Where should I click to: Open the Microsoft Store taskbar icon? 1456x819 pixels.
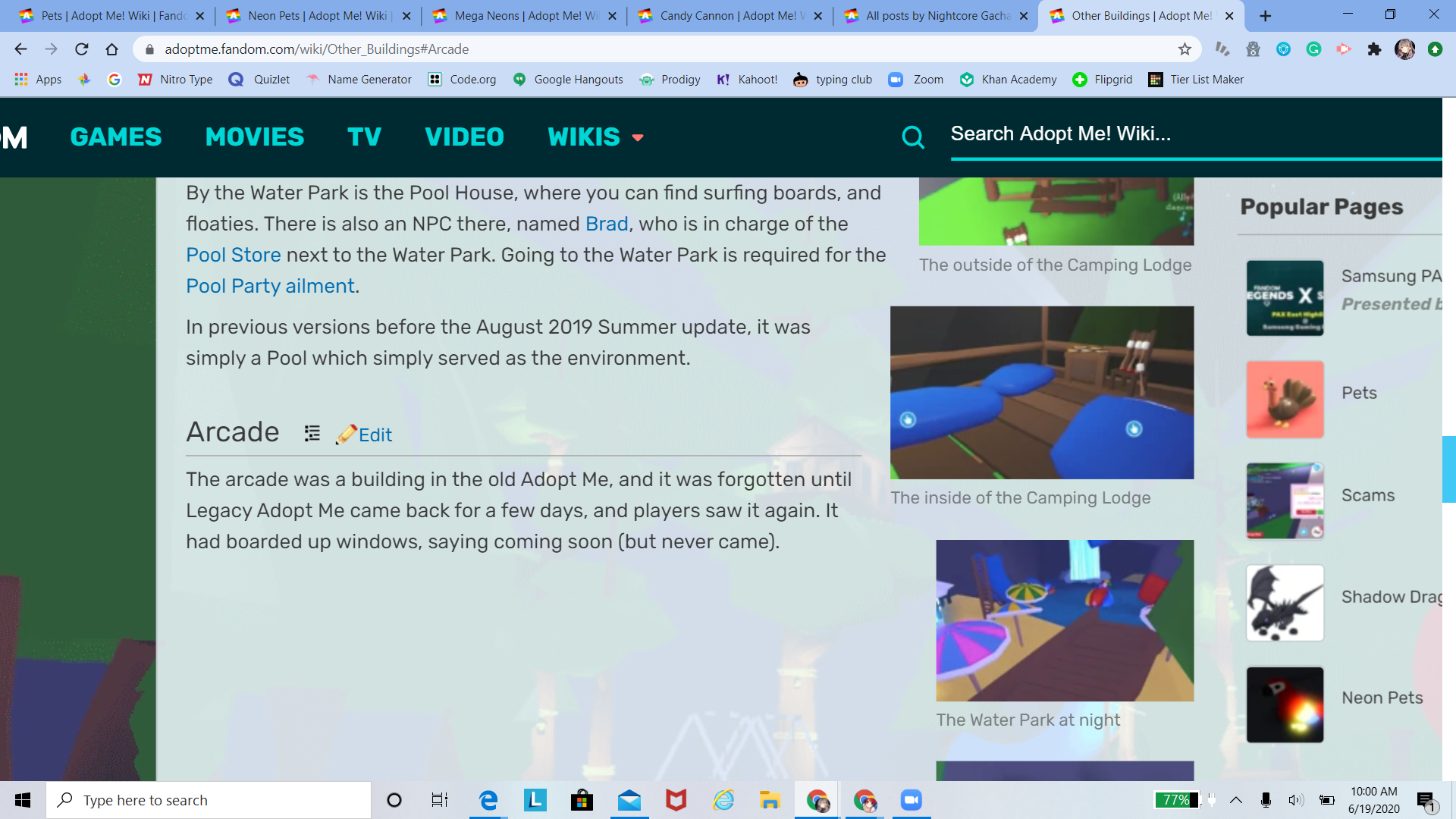point(582,800)
